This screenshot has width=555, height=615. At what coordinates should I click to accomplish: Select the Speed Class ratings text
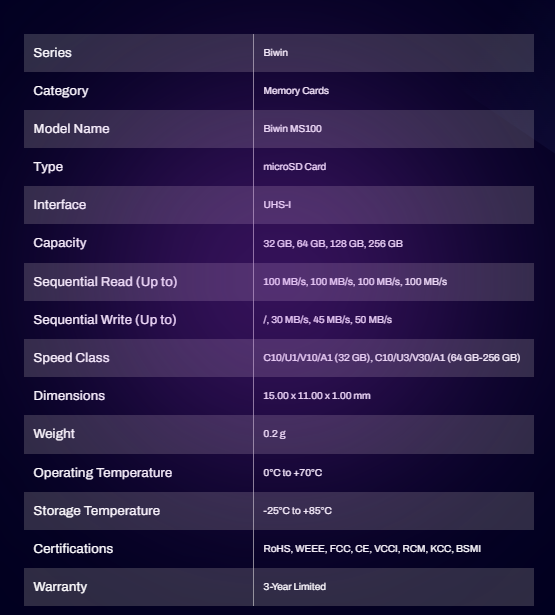391,358
